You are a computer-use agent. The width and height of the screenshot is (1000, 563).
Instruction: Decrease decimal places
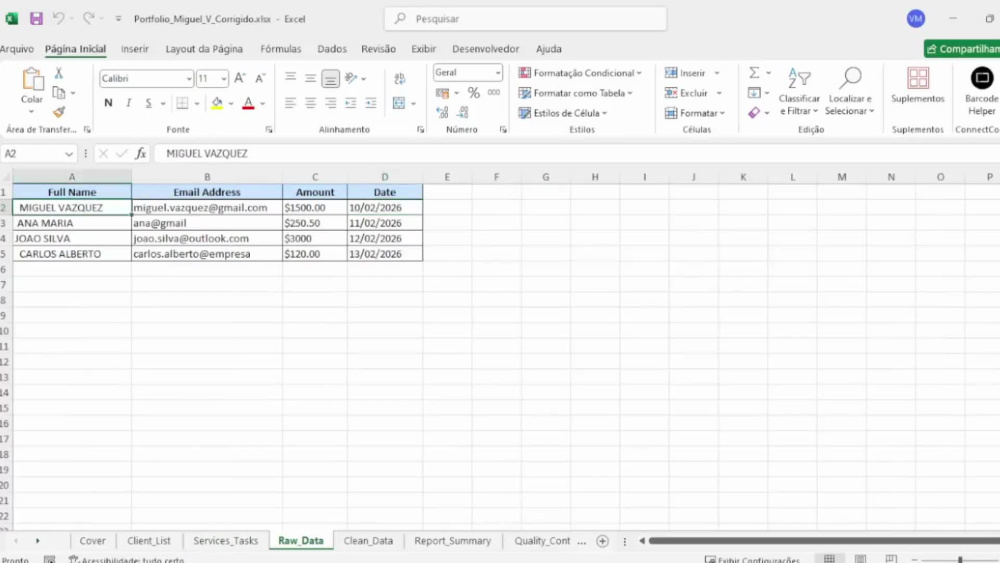point(463,112)
